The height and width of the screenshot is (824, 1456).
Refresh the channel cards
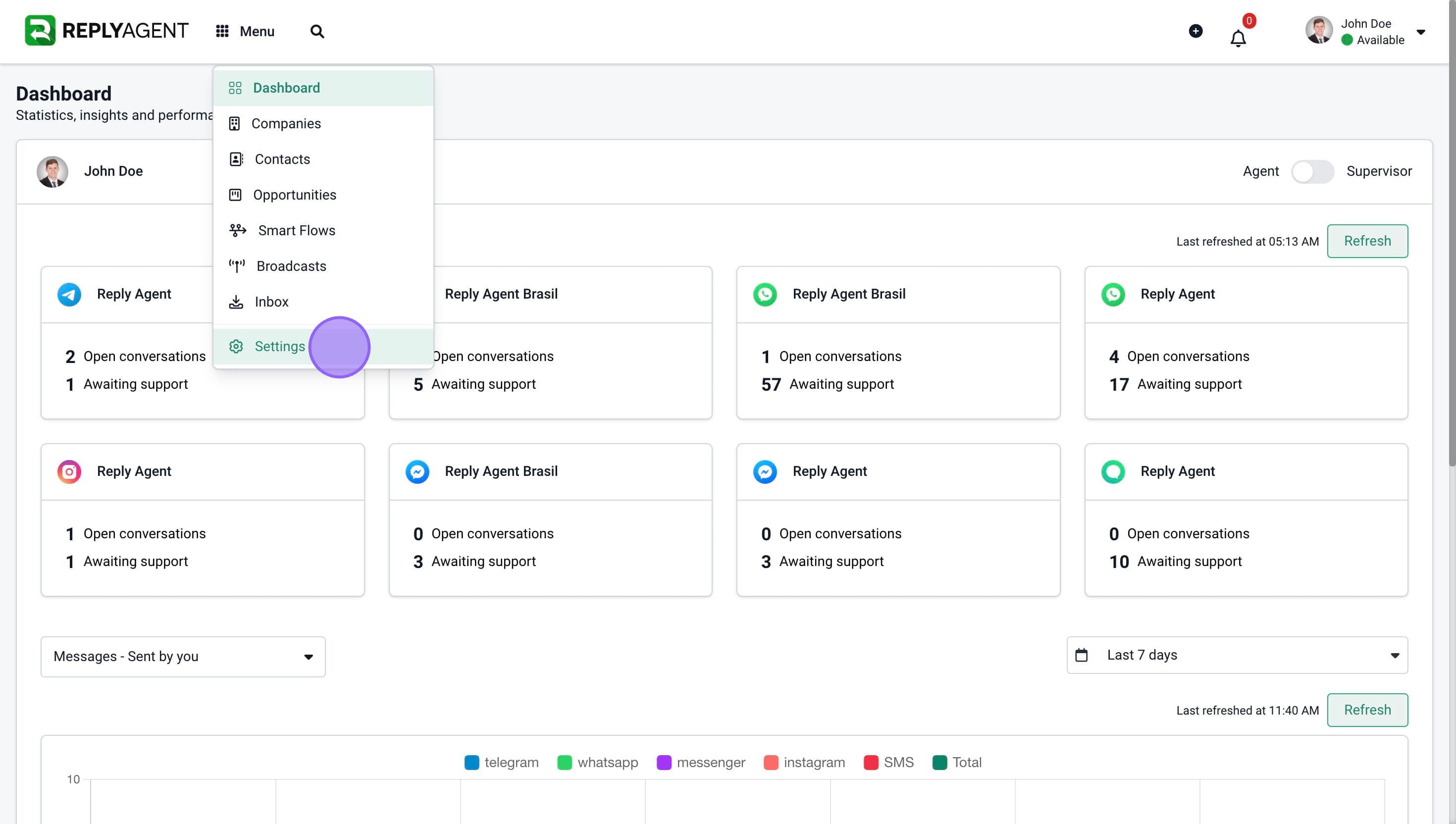(x=1367, y=241)
